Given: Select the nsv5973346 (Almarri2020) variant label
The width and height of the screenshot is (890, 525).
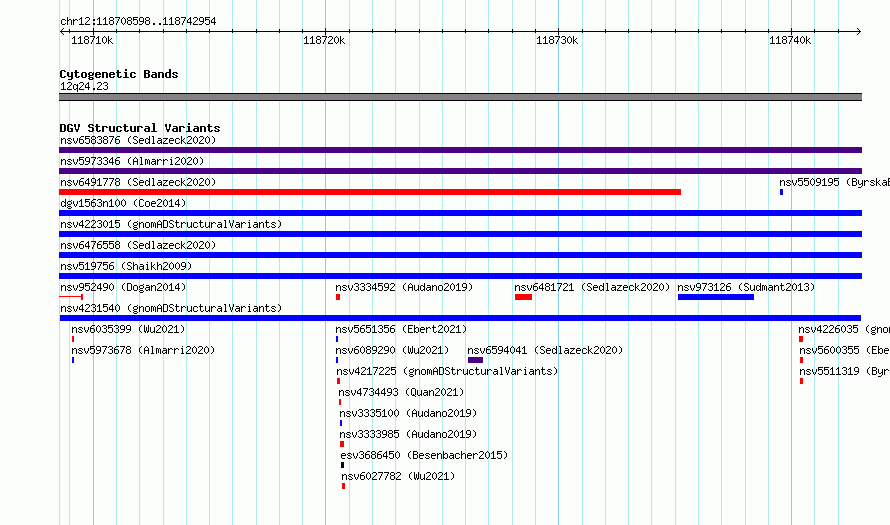Looking at the screenshot, I should [132, 161].
